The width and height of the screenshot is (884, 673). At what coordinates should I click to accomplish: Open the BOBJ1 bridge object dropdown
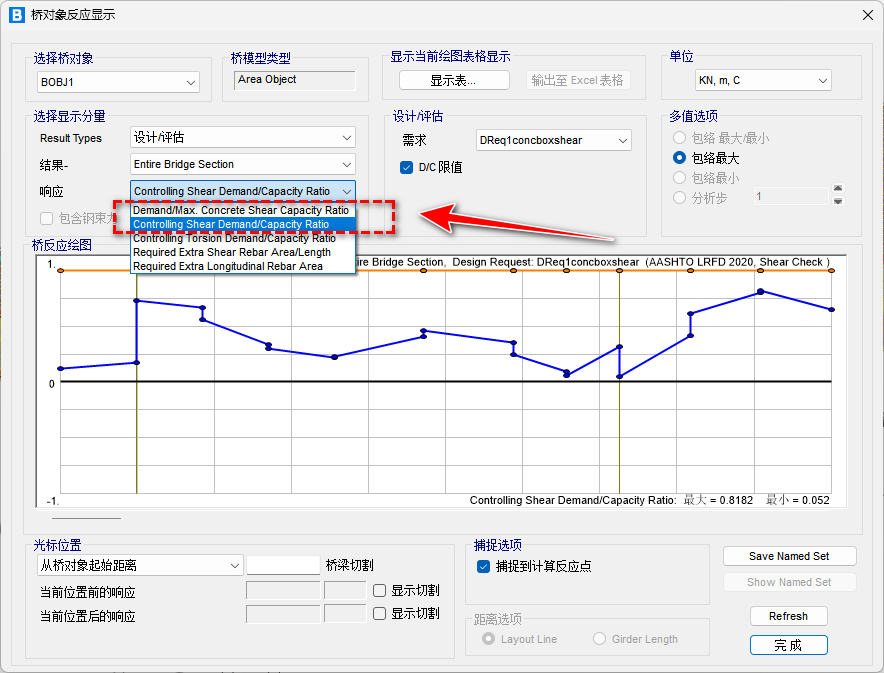(x=117, y=82)
